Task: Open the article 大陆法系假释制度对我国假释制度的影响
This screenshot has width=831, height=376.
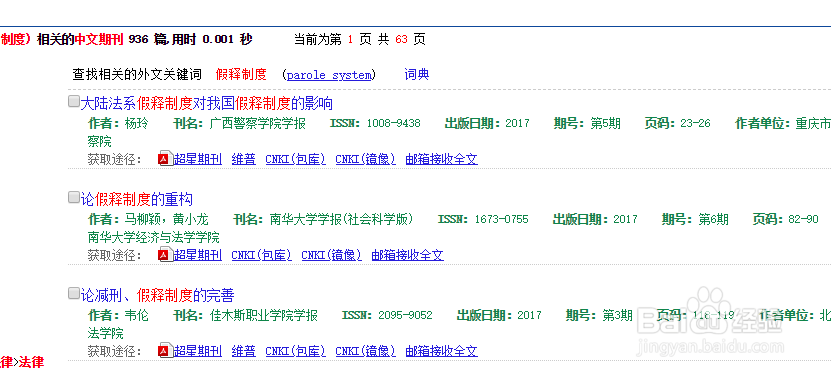Action: pyautogui.click(x=207, y=103)
